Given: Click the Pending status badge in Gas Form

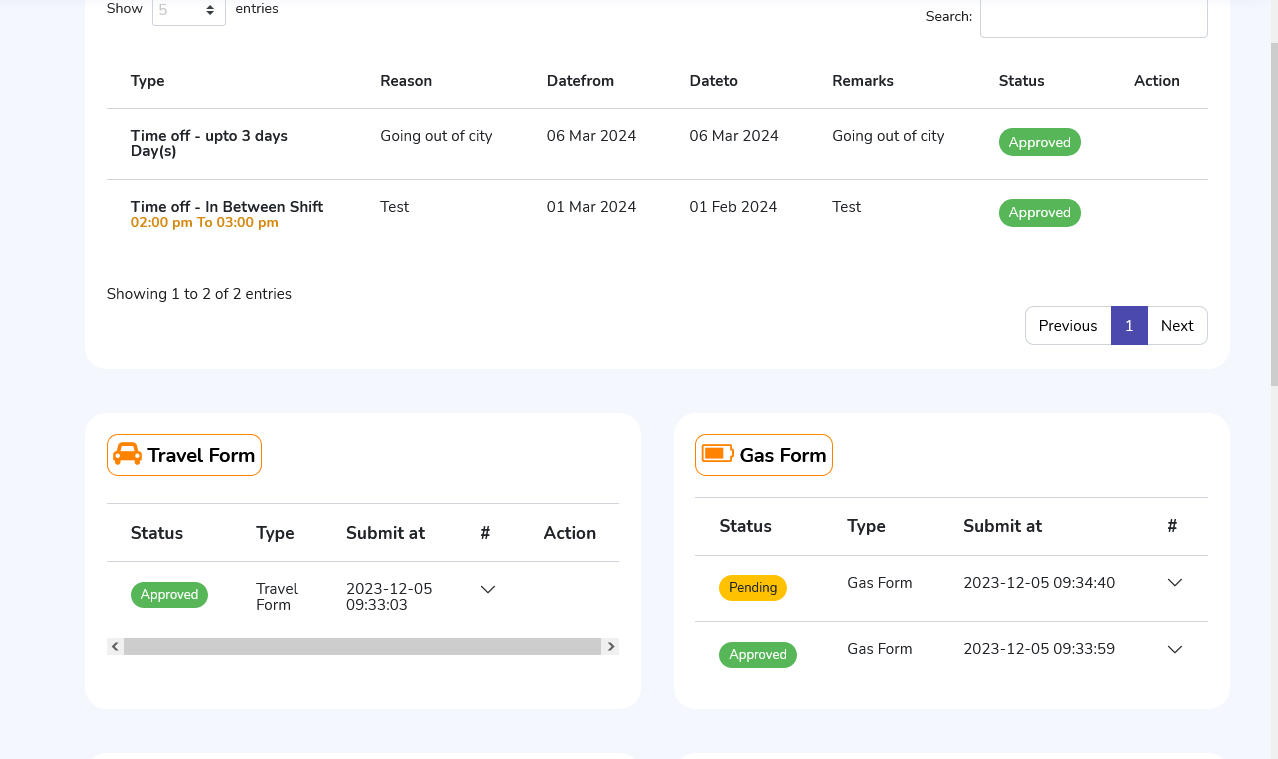Looking at the screenshot, I should pyautogui.click(x=753, y=588).
